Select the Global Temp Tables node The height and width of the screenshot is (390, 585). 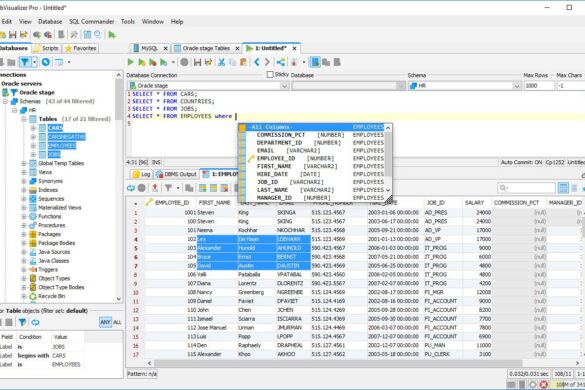click(x=61, y=163)
